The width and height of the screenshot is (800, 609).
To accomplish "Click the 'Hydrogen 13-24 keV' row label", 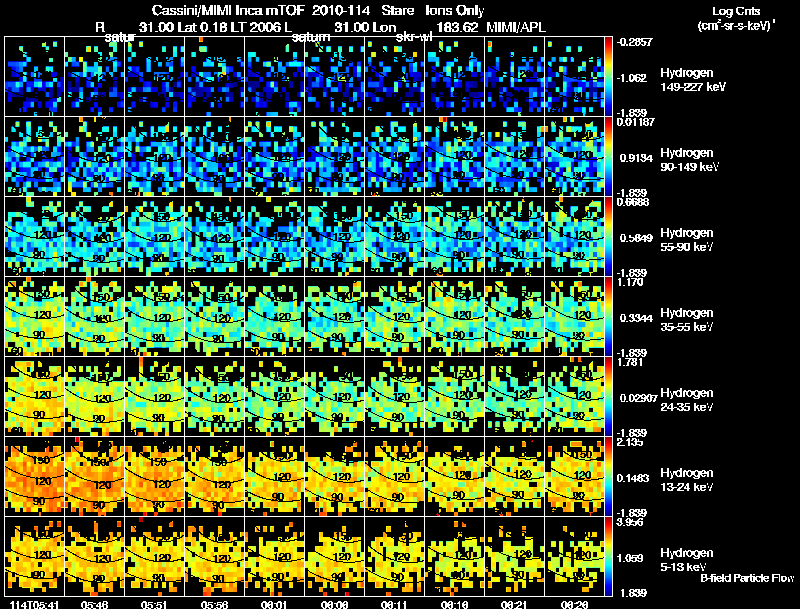I will [x=687, y=480].
